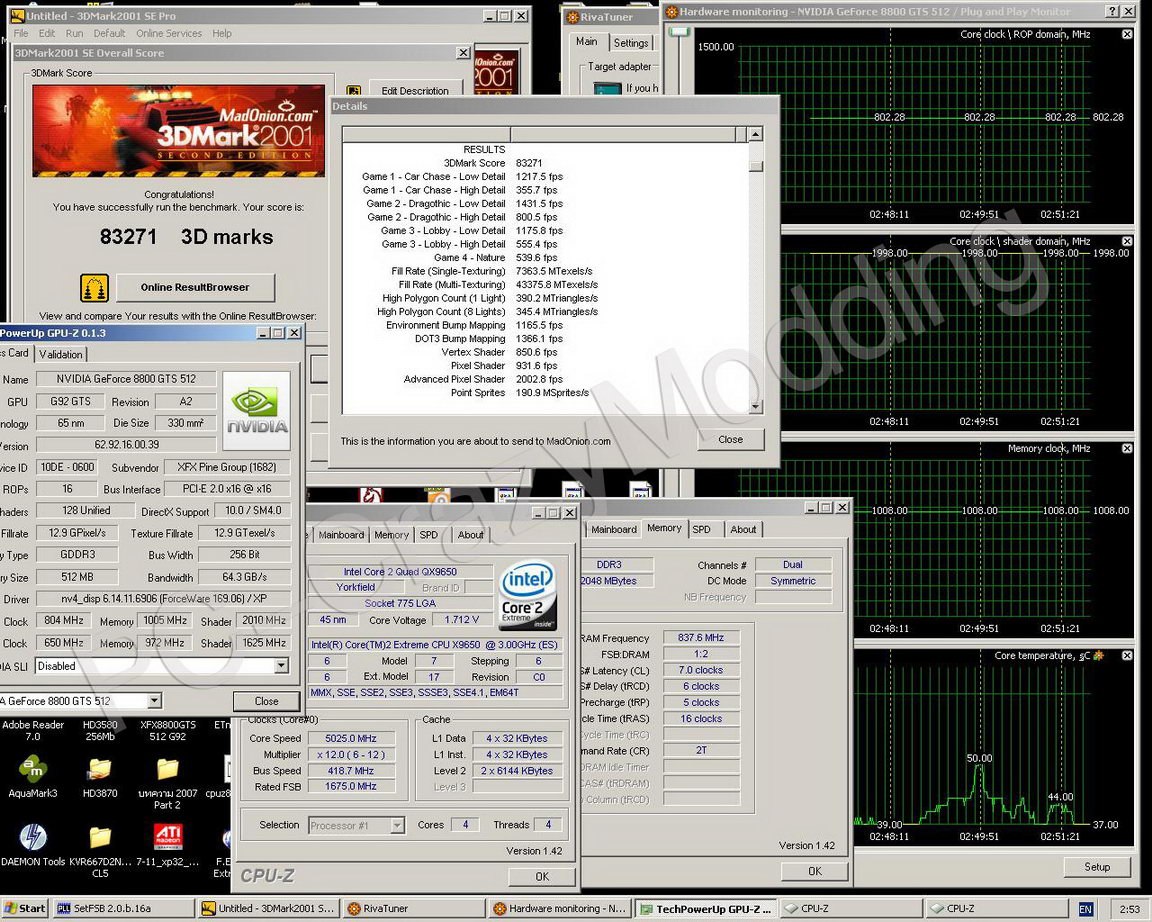This screenshot has height=922, width=1152.
Task: Click the RivaTuner target adapter monitor icon
Action: 608,88
